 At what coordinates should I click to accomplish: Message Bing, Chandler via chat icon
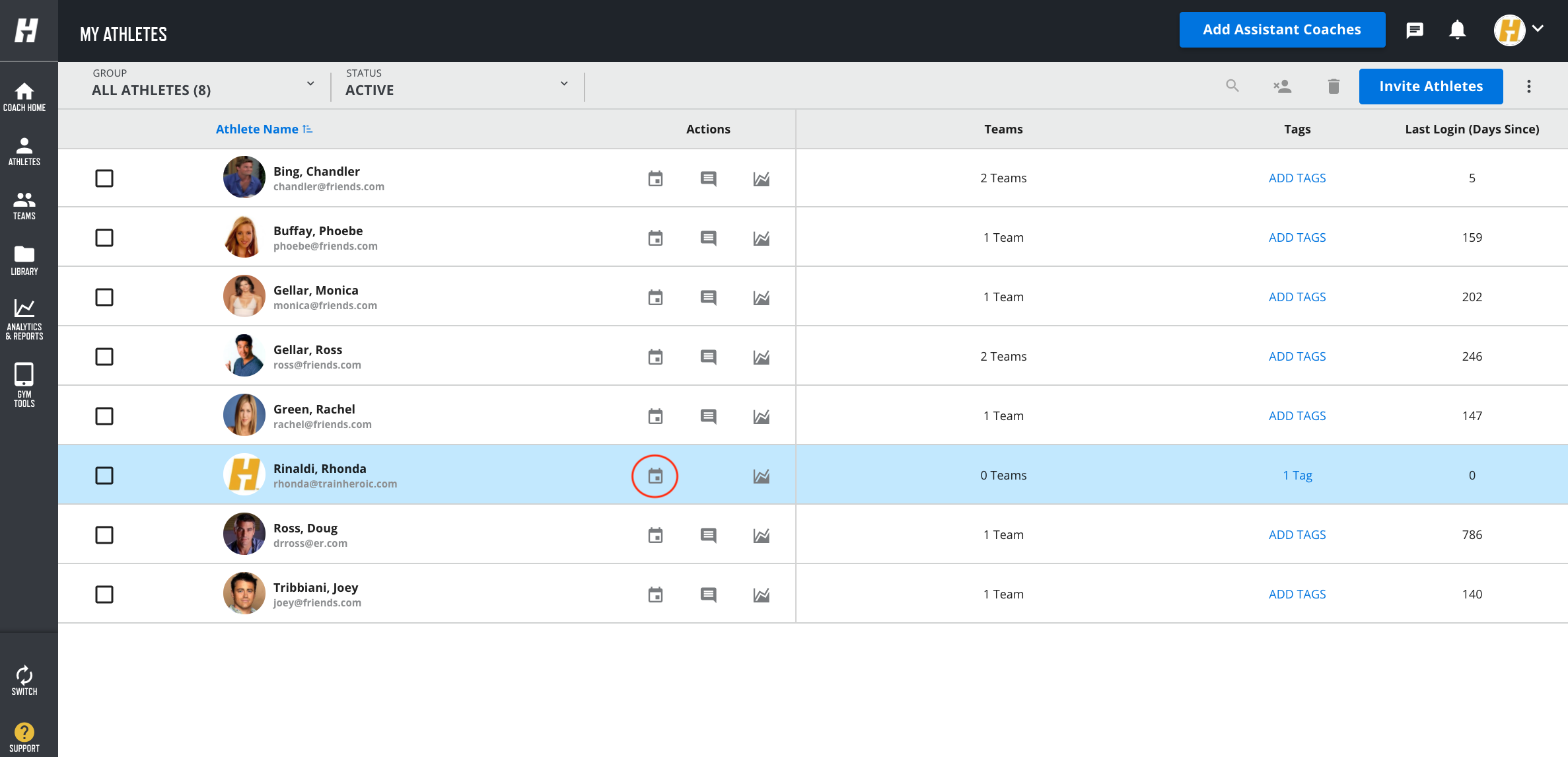click(708, 178)
